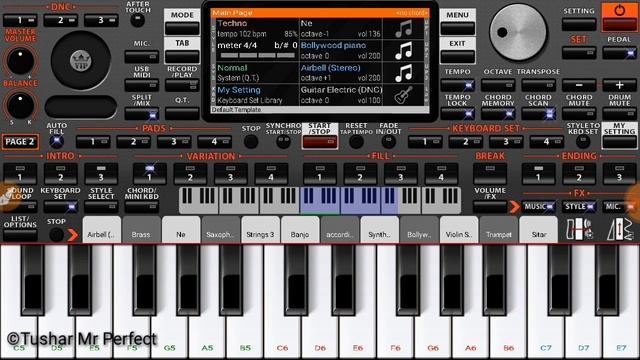This screenshot has height=360, width=640.
Task: Select the Brass sound tab
Action: pos(141,230)
